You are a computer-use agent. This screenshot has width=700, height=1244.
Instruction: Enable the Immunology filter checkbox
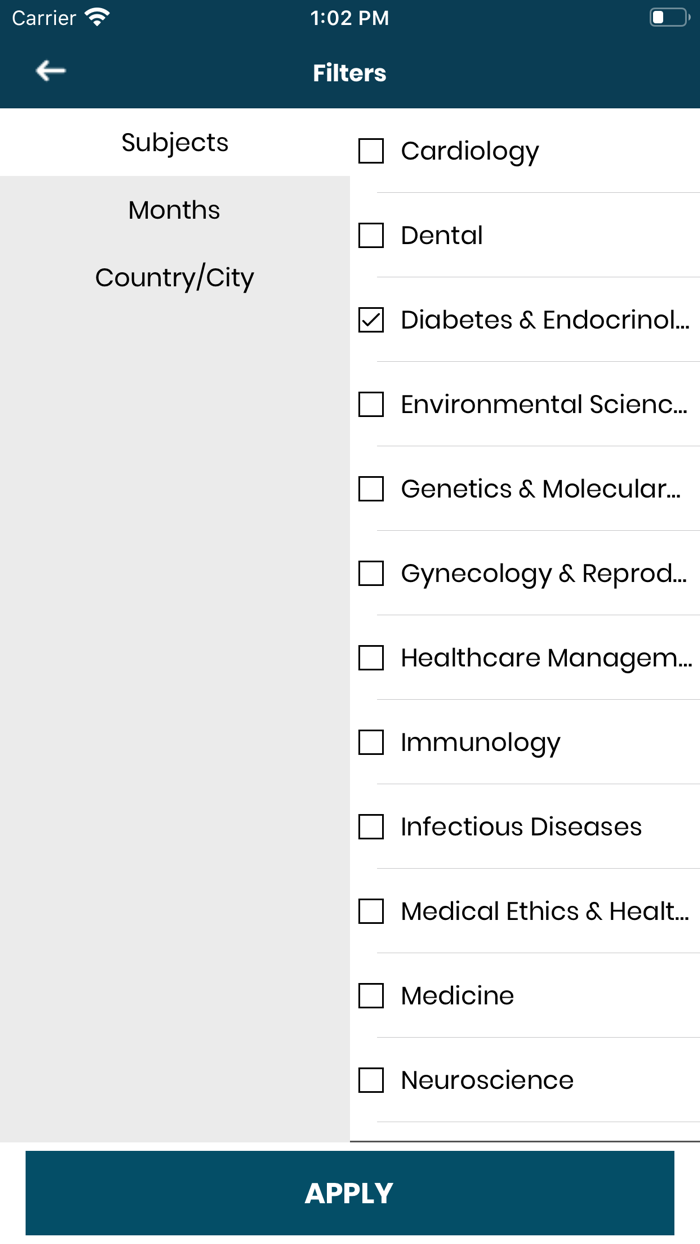pos(371,742)
